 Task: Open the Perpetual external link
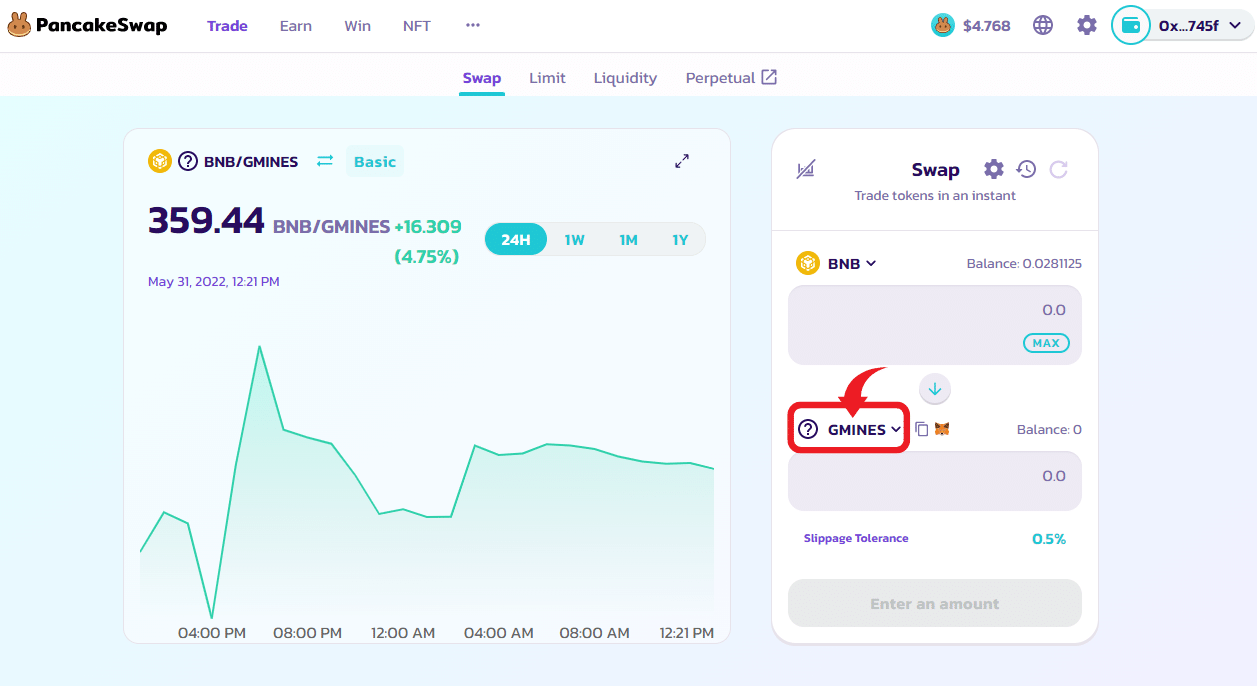[x=731, y=78]
